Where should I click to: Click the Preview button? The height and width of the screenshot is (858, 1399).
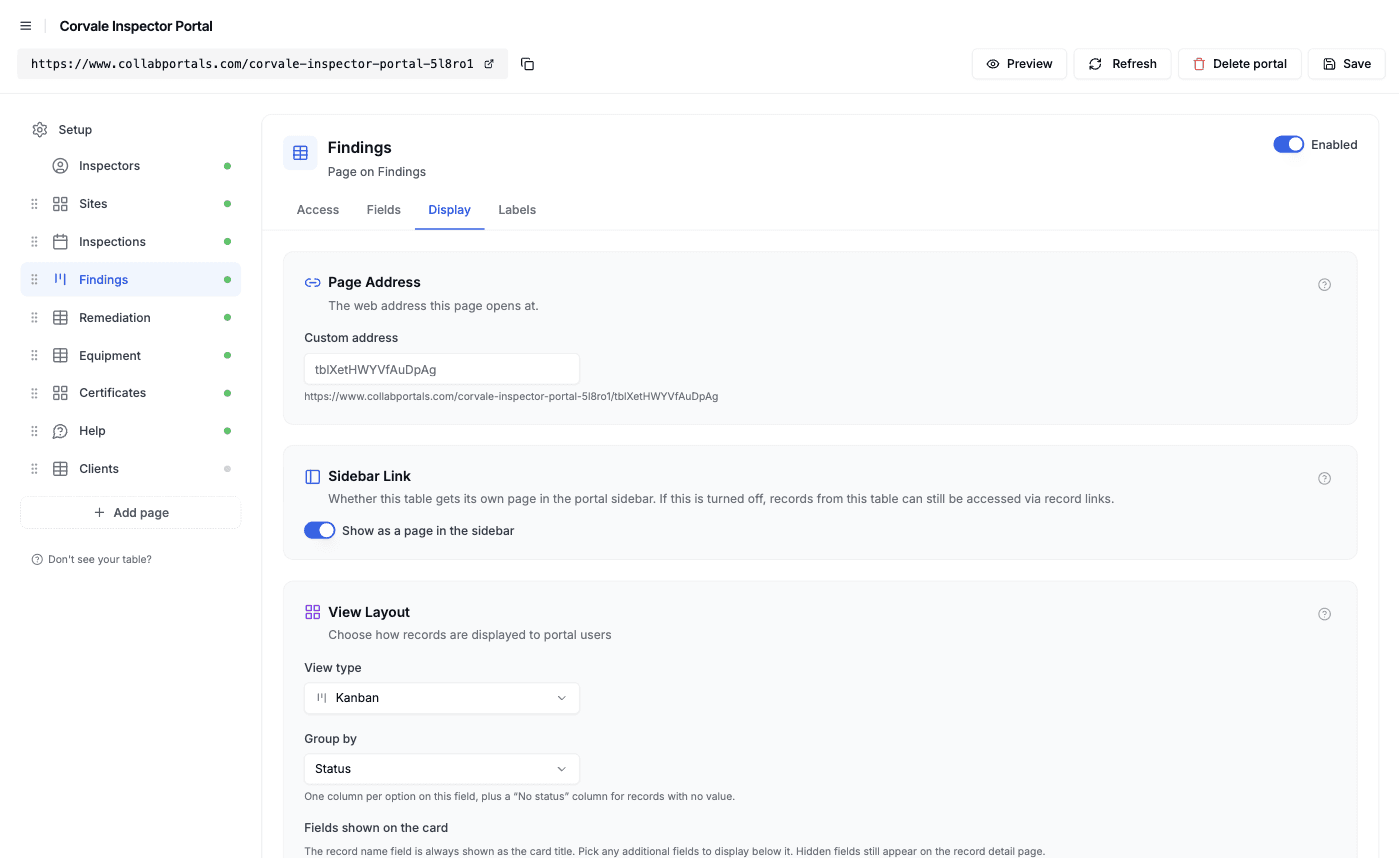click(x=1019, y=64)
